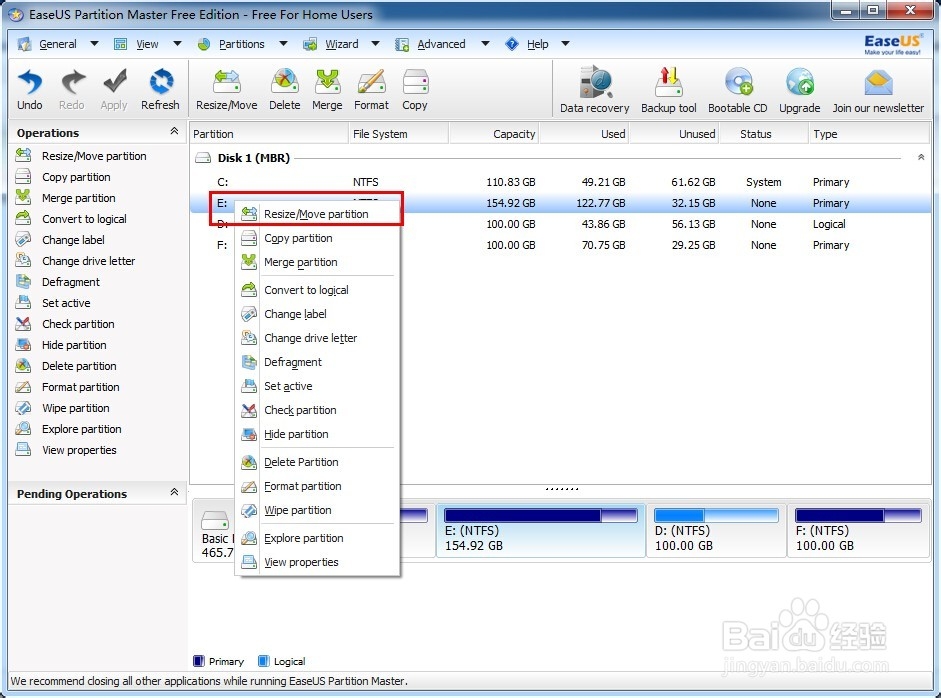Click the Primary legend color swatch
941x698 pixels.
(199, 661)
